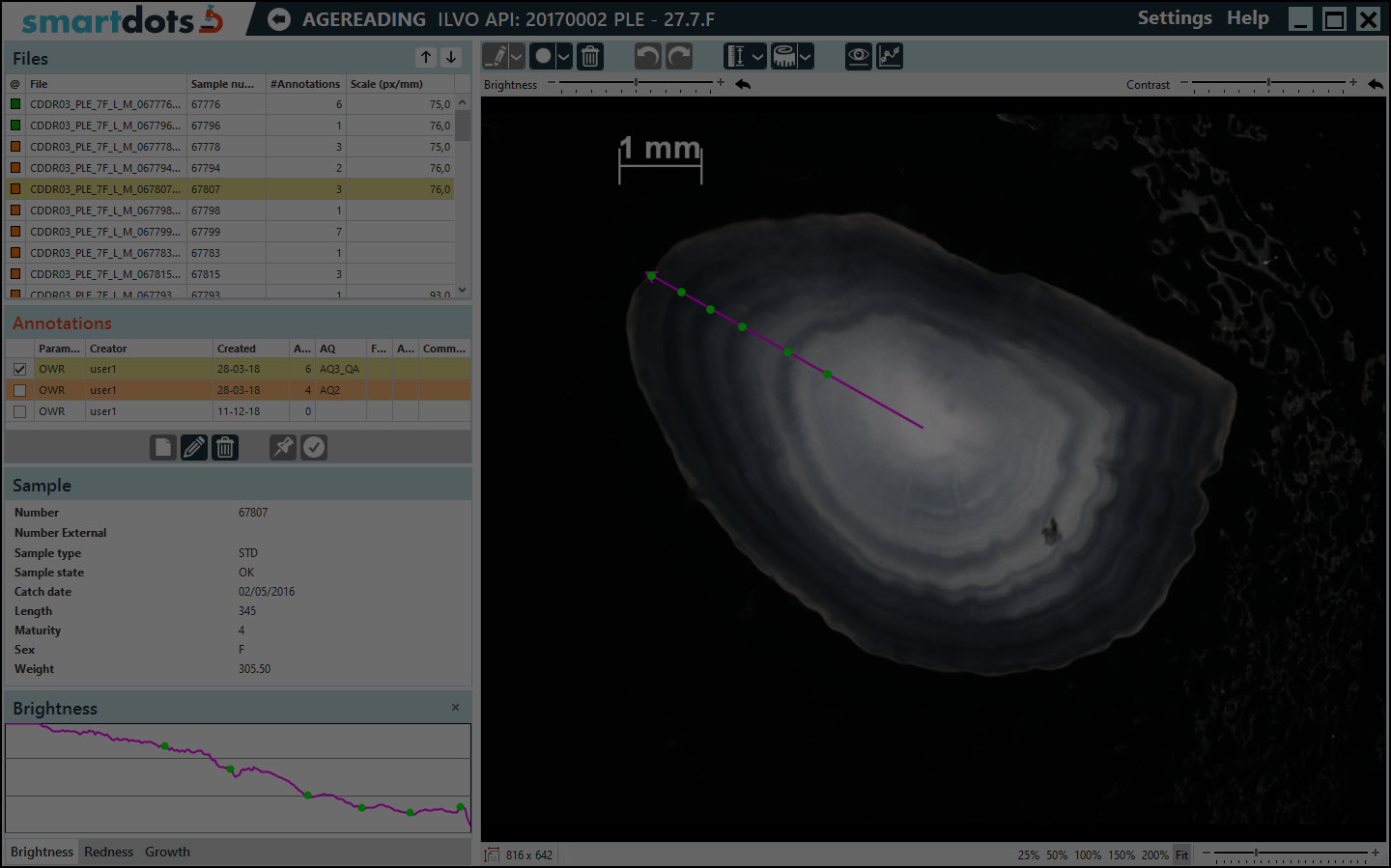Edit the selected annotation with pencil icon
Viewport: 1391px width, 868px height.
(194, 448)
